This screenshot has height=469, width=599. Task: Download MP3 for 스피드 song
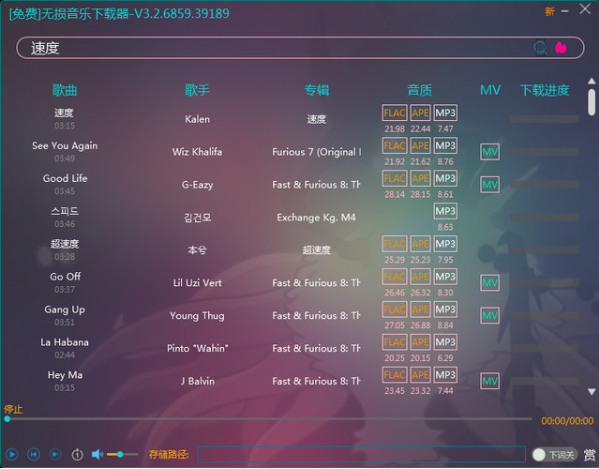point(445,211)
